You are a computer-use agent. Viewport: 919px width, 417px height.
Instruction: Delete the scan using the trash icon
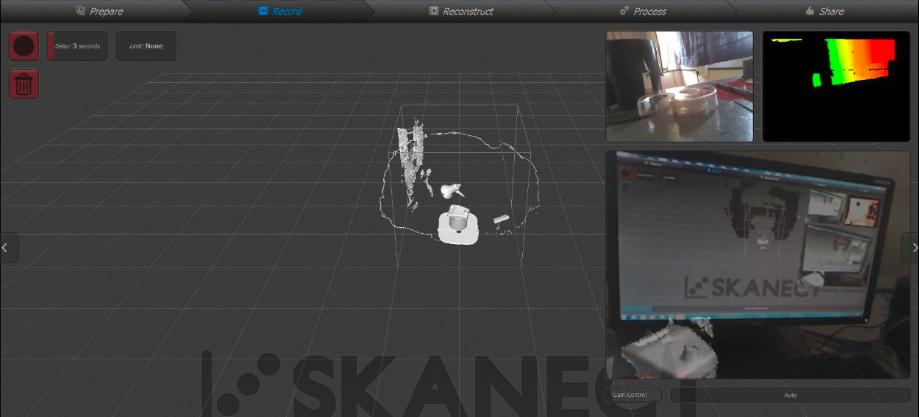23,84
